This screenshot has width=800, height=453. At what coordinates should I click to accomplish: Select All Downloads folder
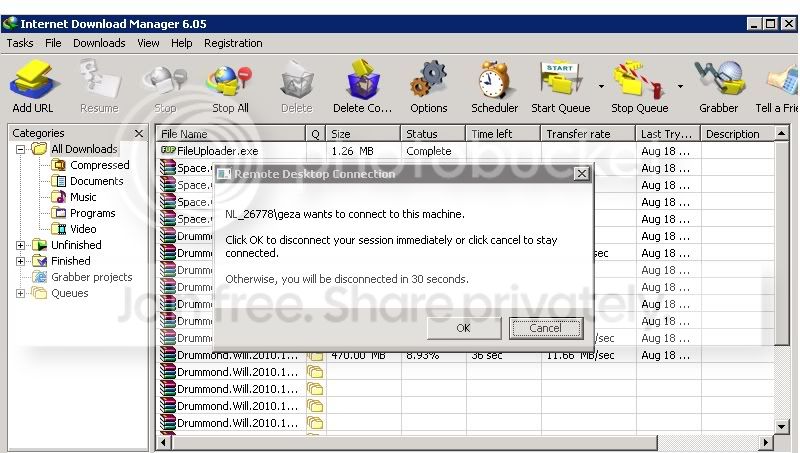tap(84, 149)
